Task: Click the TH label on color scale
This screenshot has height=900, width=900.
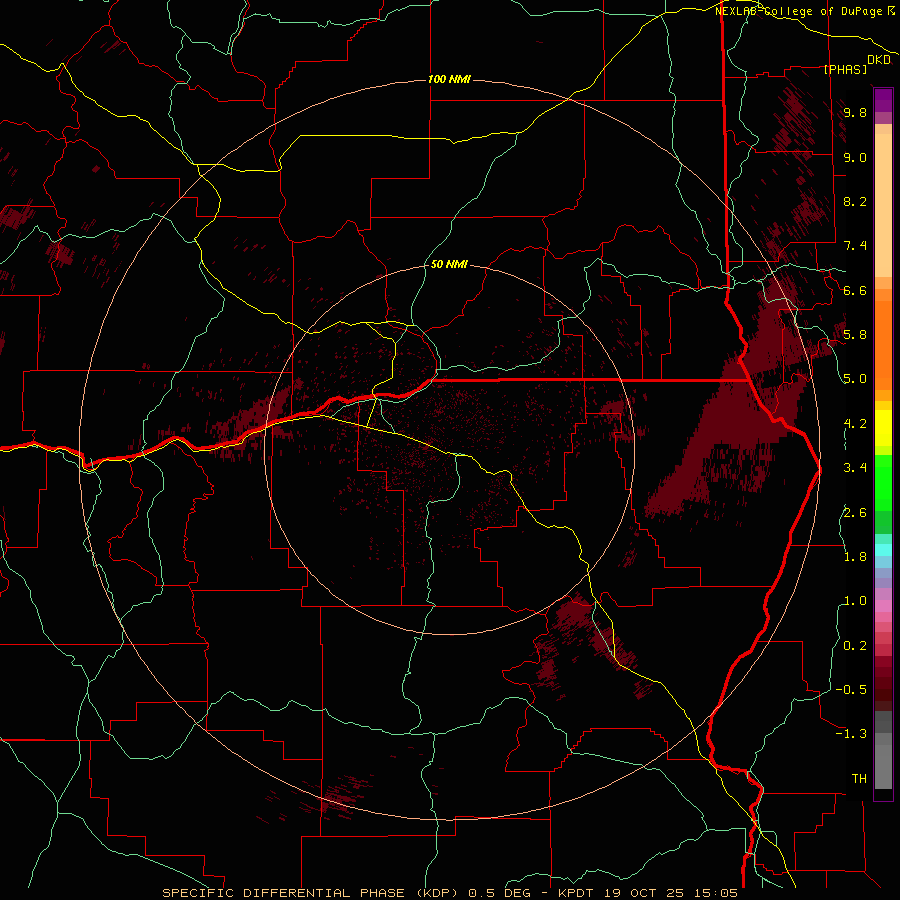Action: coord(859,778)
